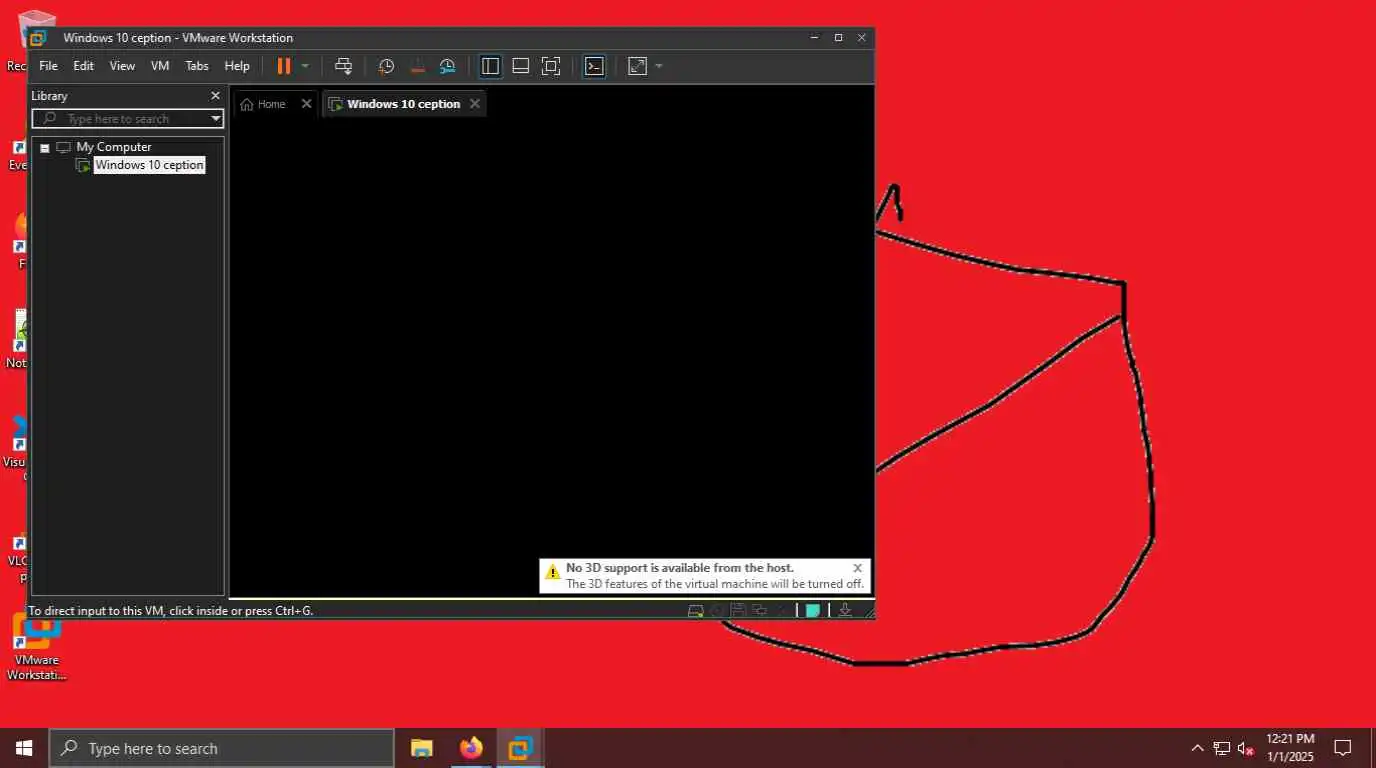Image resolution: width=1376 pixels, height=768 pixels.
Task: Click the Ctrl+G input hint text
Action: coord(170,610)
